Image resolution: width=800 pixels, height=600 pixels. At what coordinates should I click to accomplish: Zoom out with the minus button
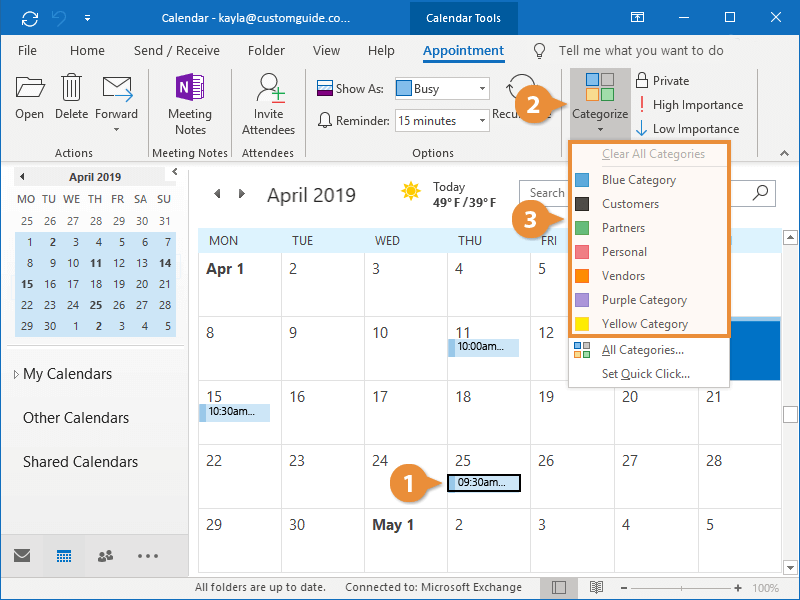click(x=623, y=588)
